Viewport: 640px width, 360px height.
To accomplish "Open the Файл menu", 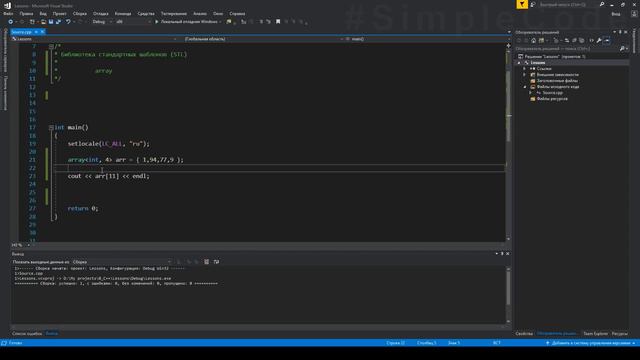I will coord(8,13).
